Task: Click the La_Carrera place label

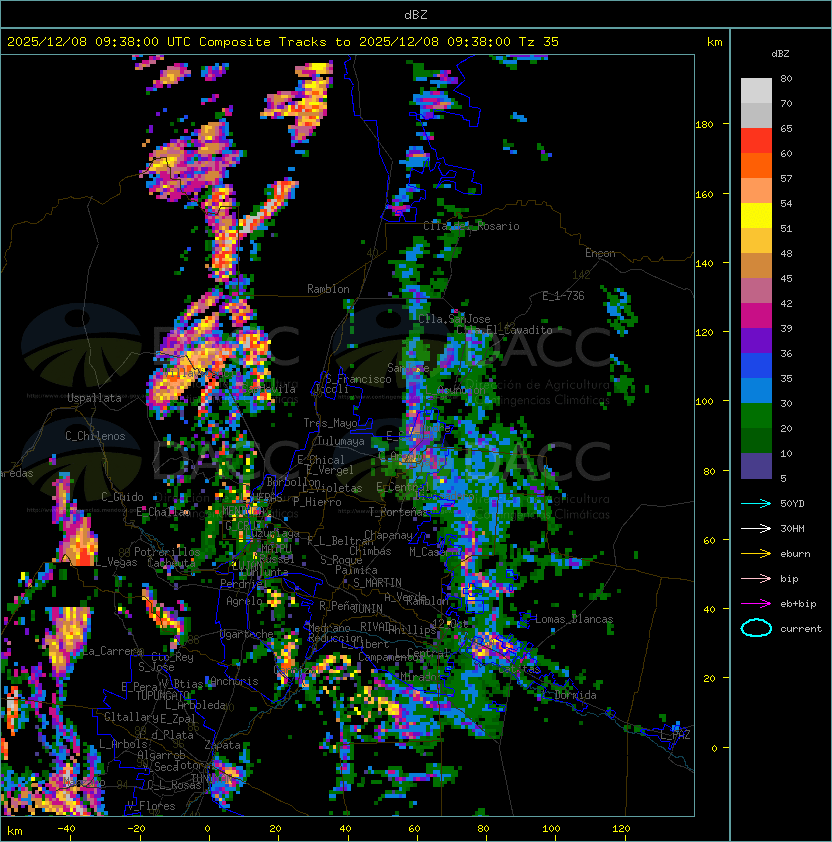Action: click(x=113, y=651)
